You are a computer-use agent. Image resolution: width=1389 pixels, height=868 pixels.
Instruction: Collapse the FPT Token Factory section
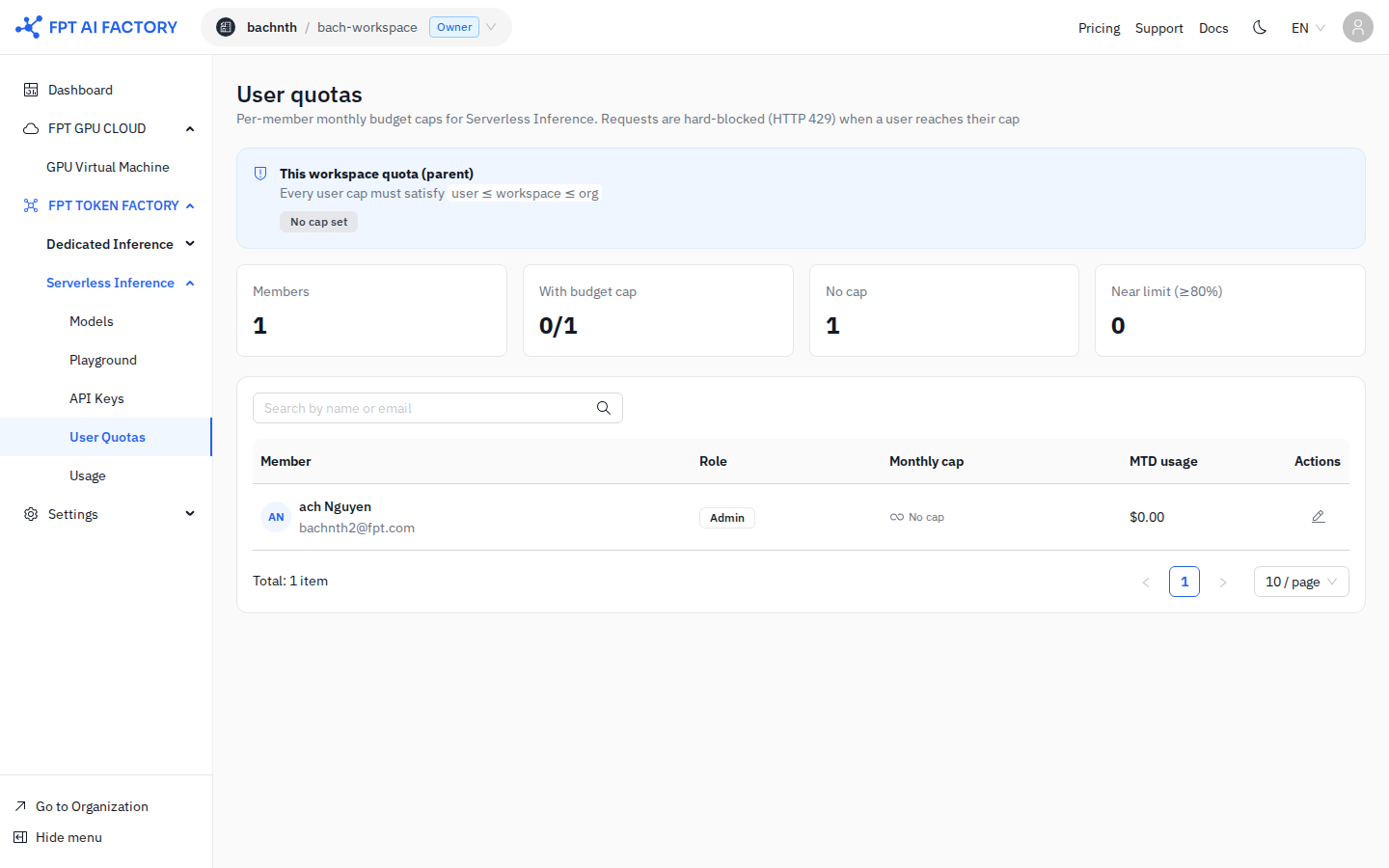pyautogui.click(x=190, y=205)
